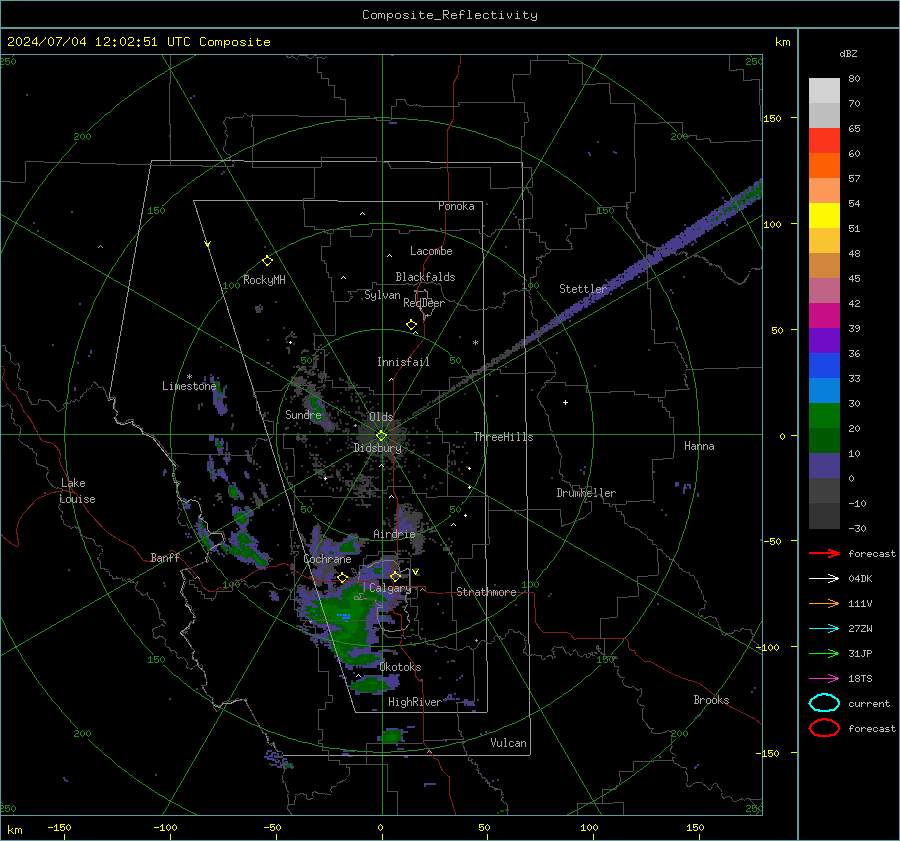Pick the bright yellow 51–54 dBZ swatch

tap(824, 216)
